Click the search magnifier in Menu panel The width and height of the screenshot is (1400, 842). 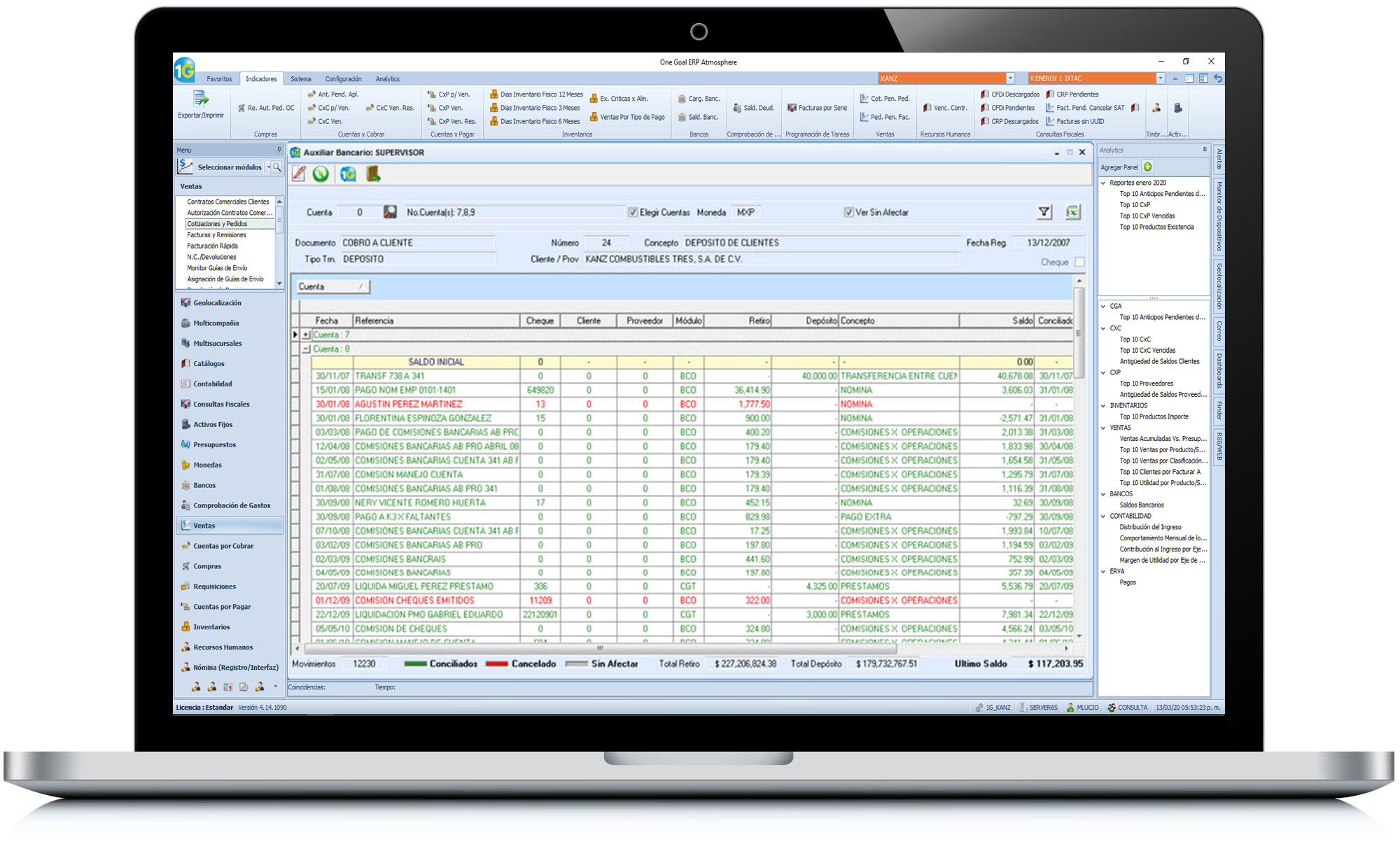coord(277,167)
